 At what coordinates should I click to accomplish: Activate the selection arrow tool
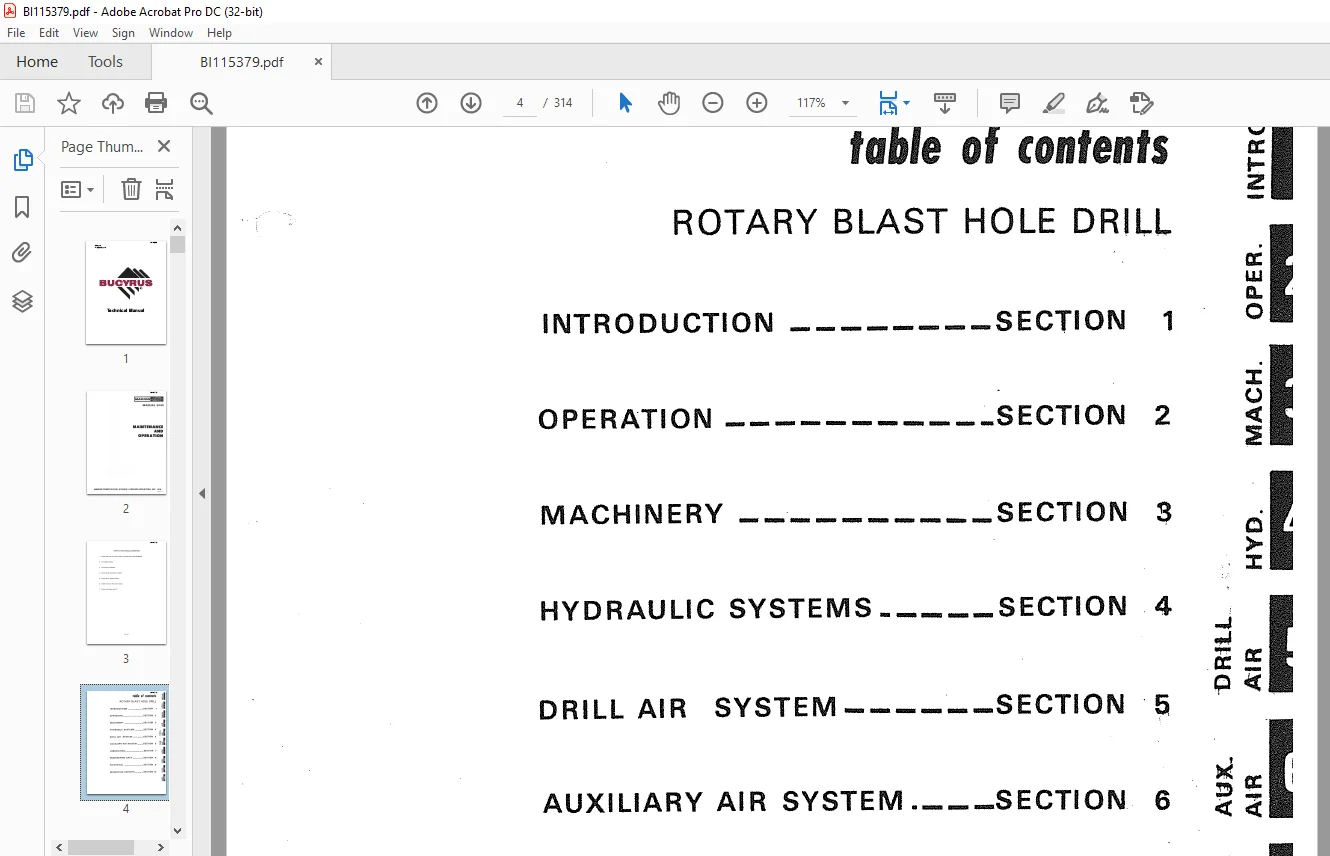coord(625,103)
